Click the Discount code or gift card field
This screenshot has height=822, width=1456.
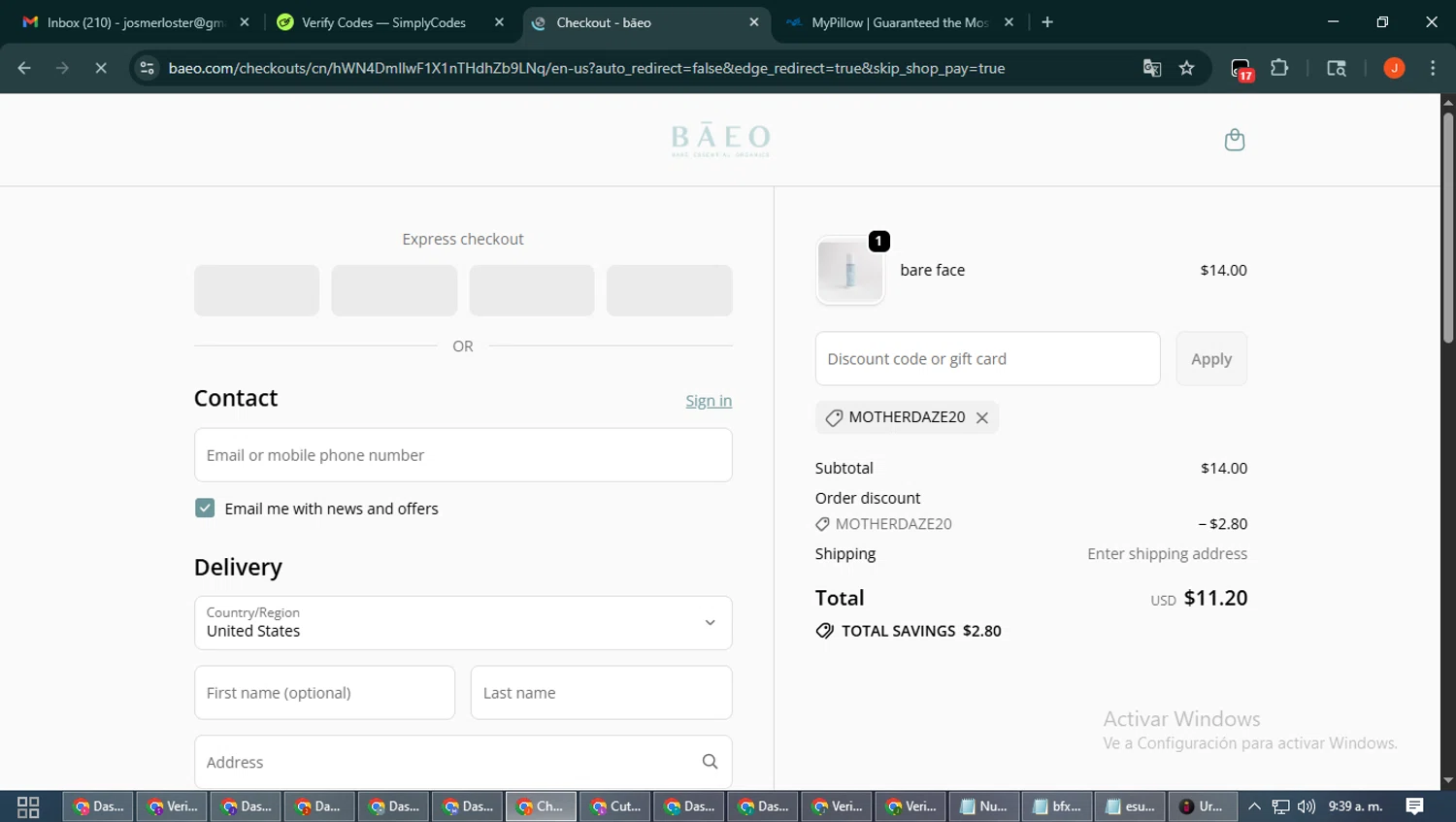(987, 359)
